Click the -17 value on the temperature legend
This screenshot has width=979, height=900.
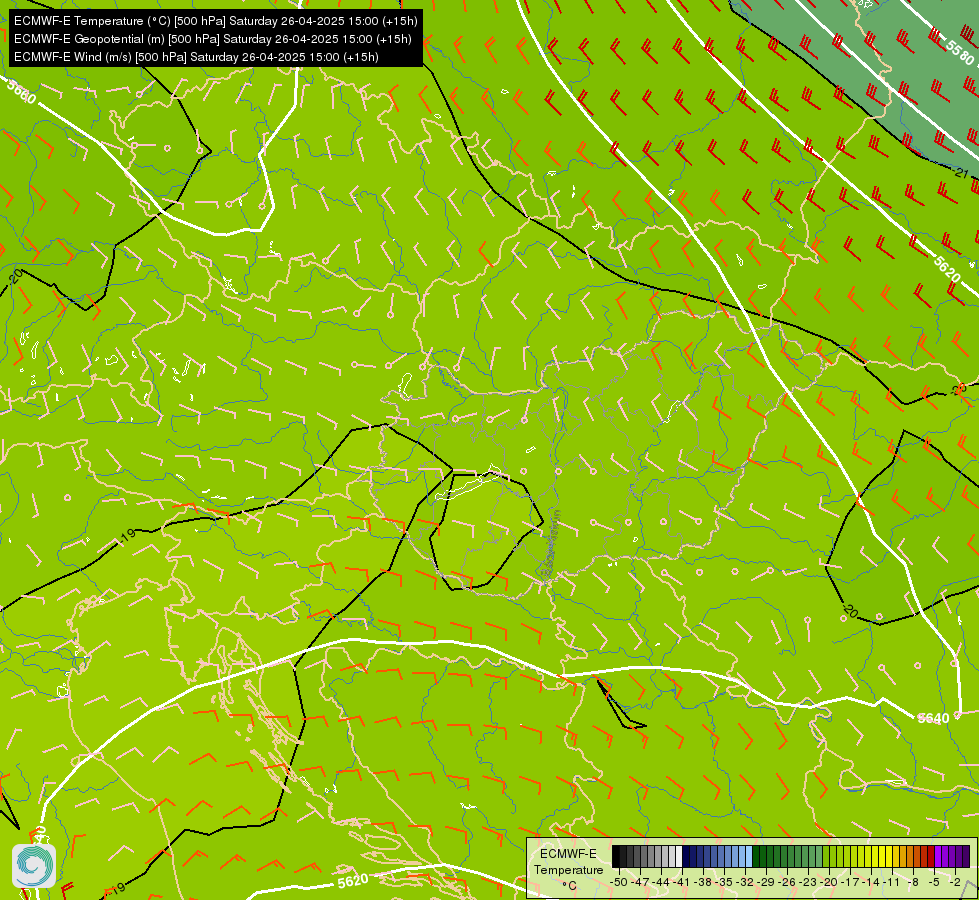[850, 883]
